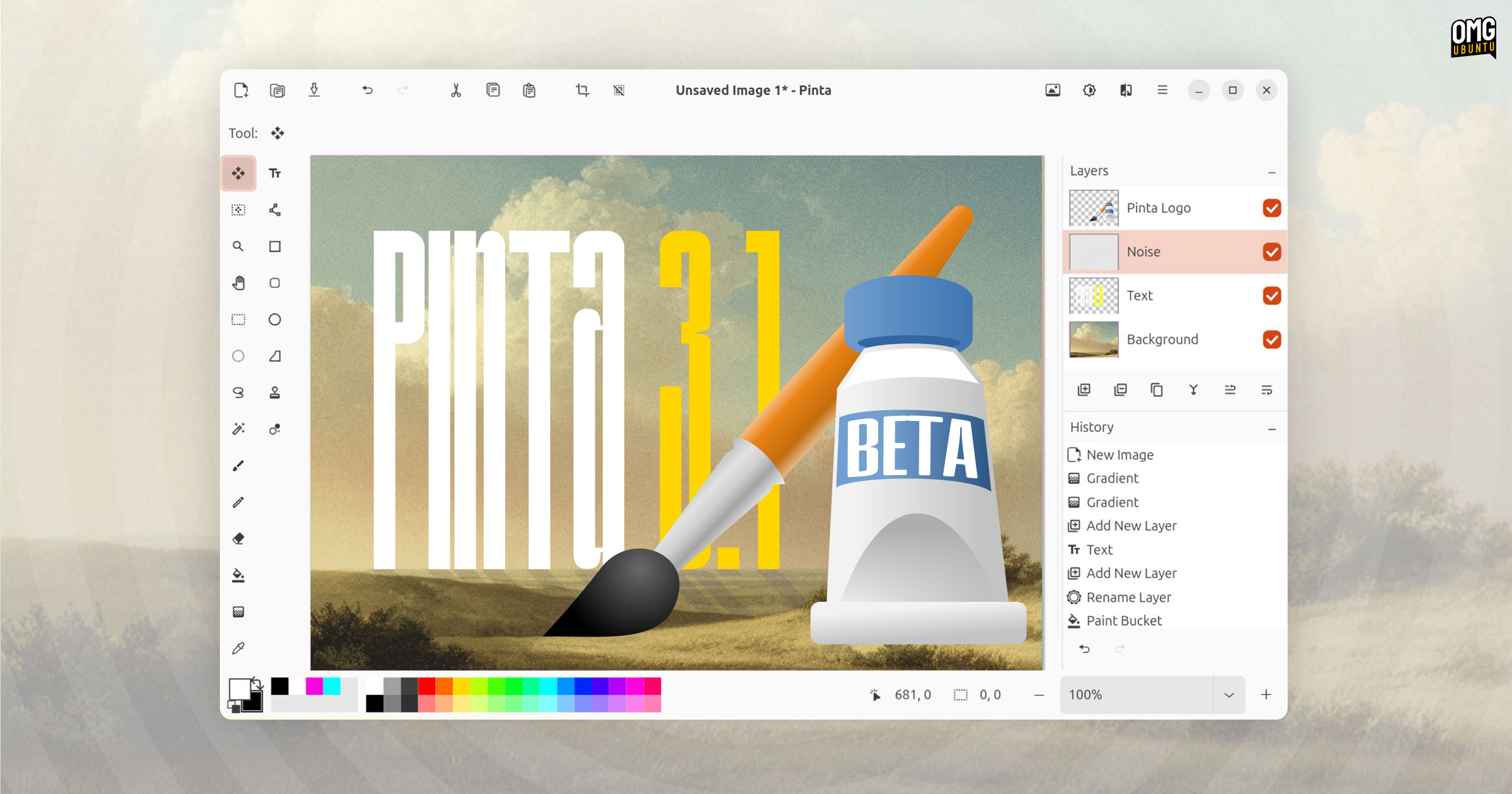Image resolution: width=1512 pixels, height=794 pixels.
Task: Select the Zoom tool
Action: (239, 246)
